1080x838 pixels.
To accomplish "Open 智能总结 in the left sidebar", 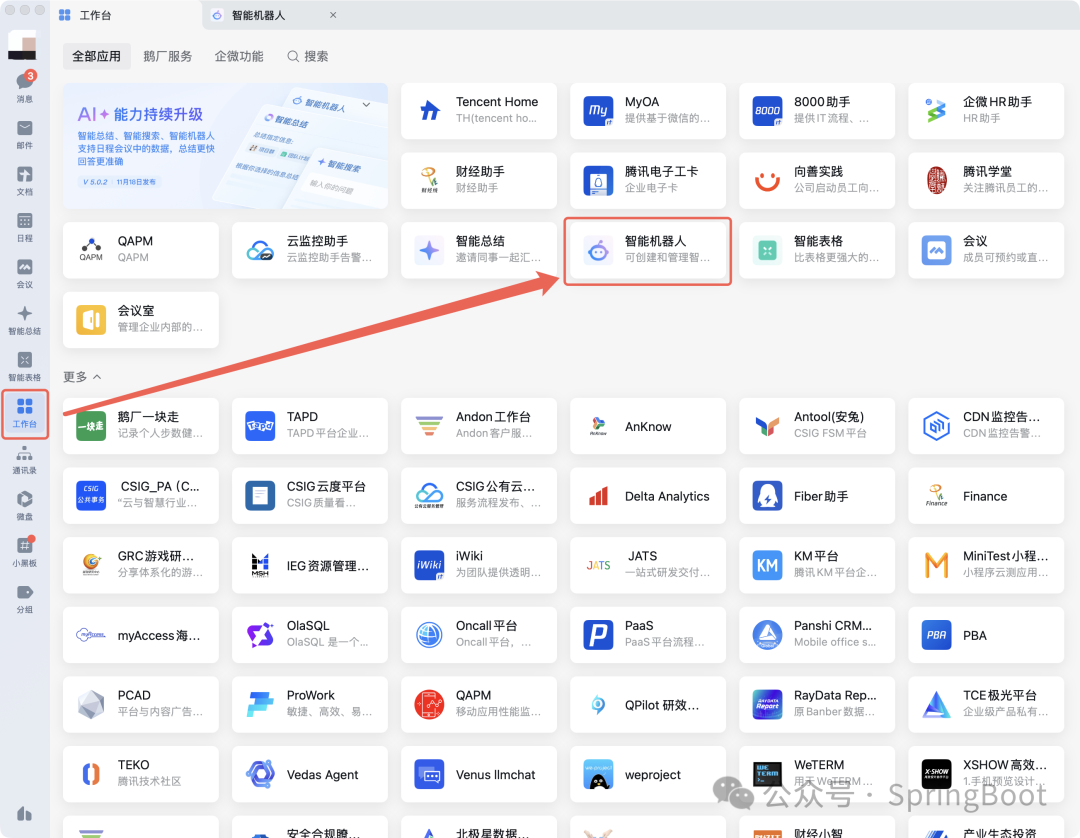I will pos(25,320).
